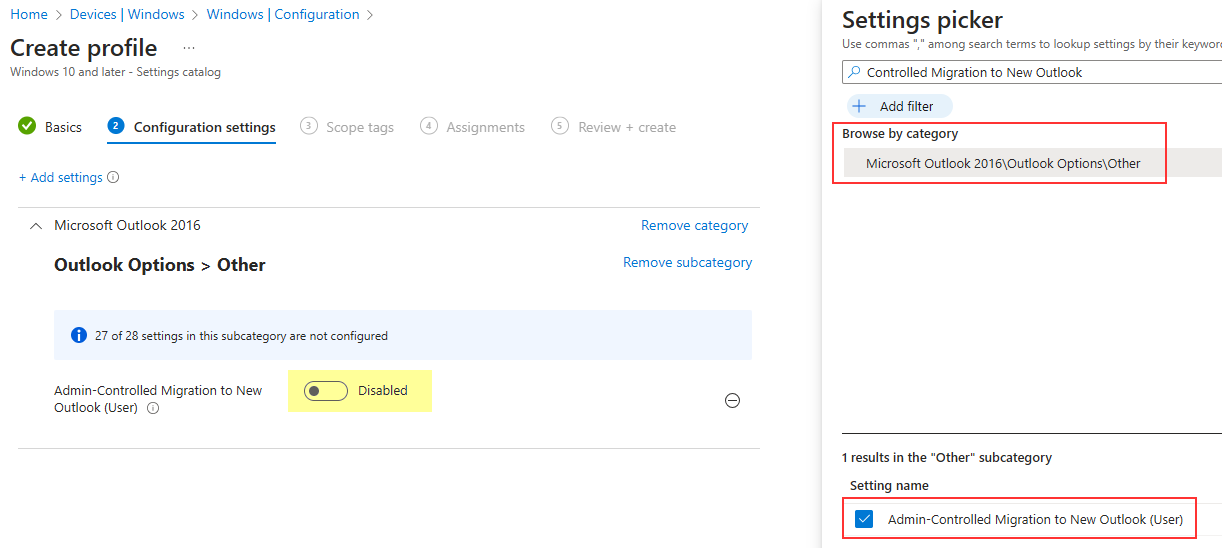The width and height of the screenshot is (1222, 548).
Task: Click the '27 of 28 settings' banner text
Action: click(x=241, y=336)
